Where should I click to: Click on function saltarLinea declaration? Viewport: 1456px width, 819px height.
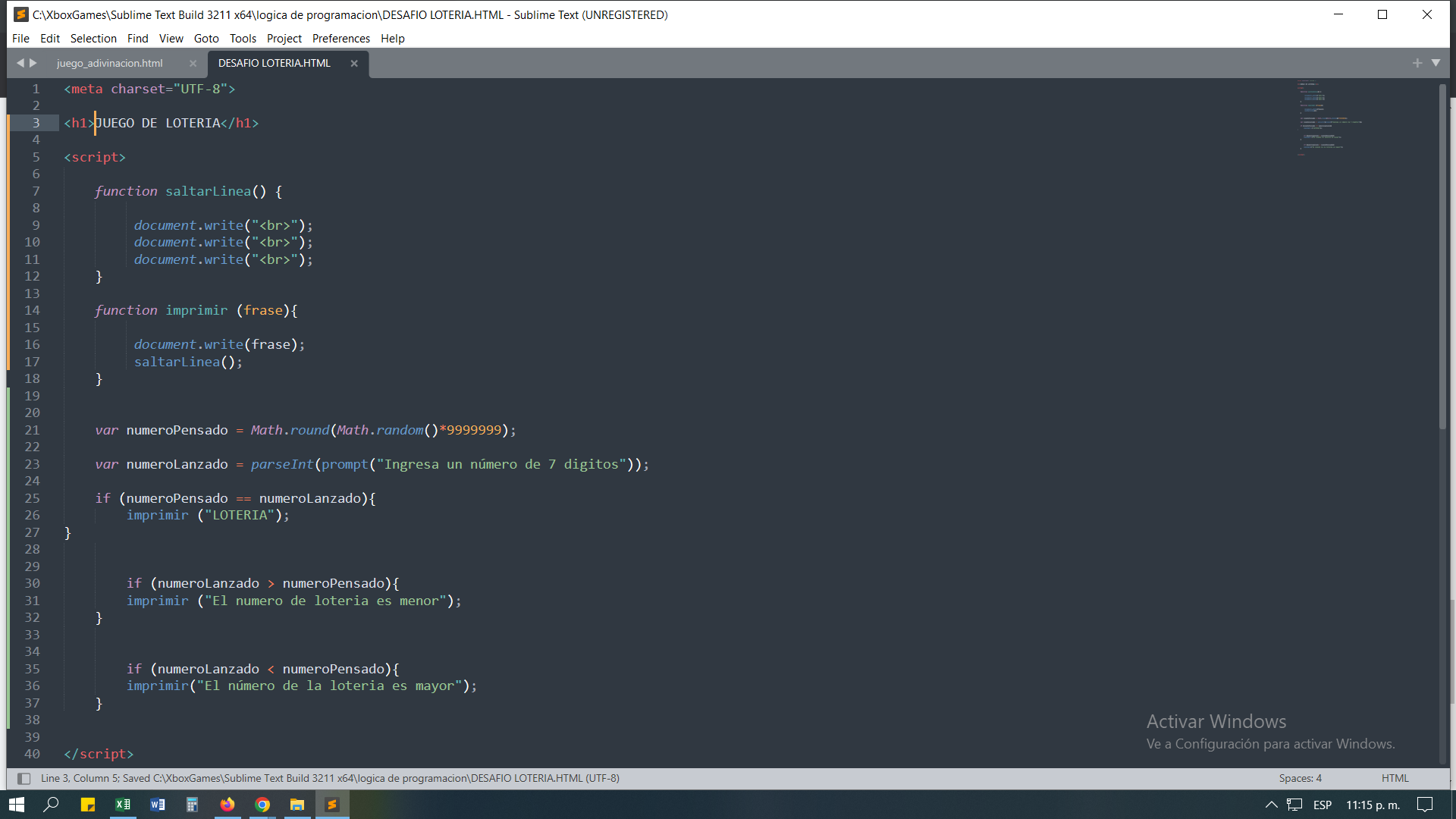coord(188,191)
